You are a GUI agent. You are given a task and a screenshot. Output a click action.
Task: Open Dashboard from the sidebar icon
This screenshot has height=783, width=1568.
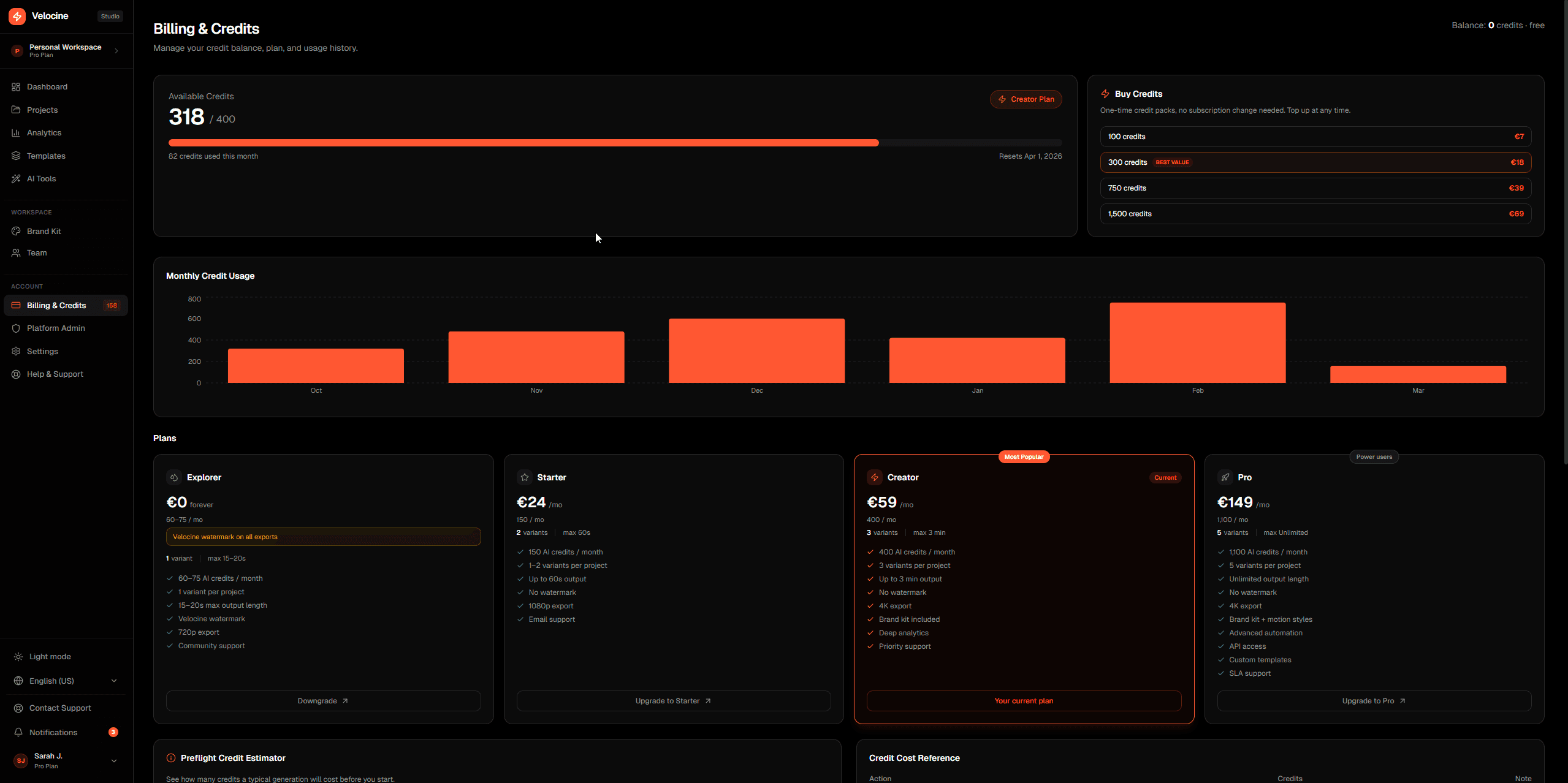click(x=16, y=87)
